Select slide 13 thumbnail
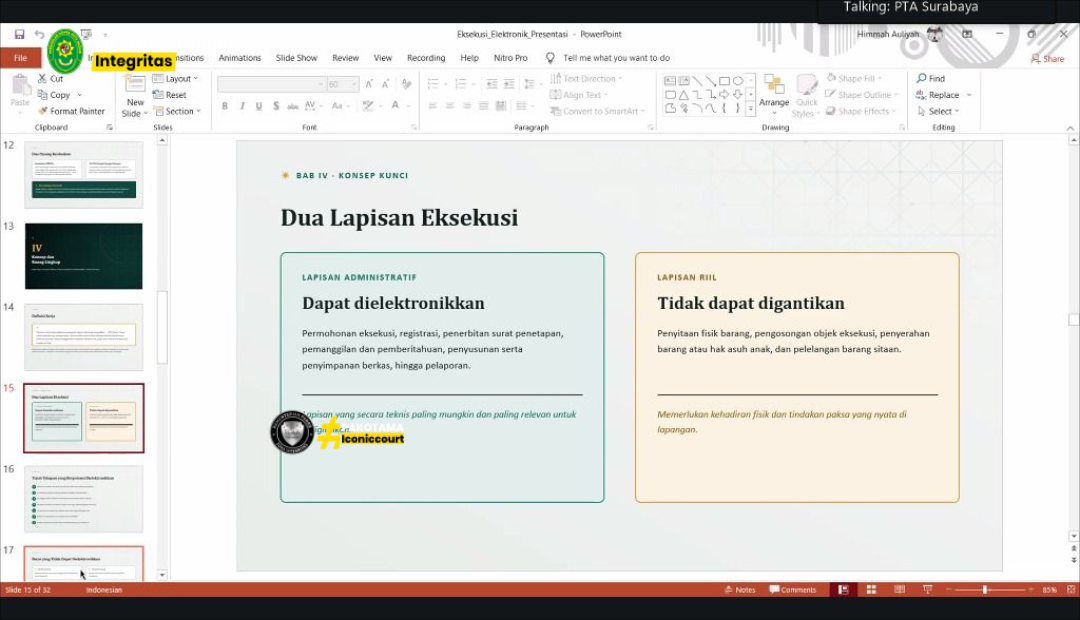Image resolution: width=1080 pixels, height=620 pixels. tap(84, 256)
